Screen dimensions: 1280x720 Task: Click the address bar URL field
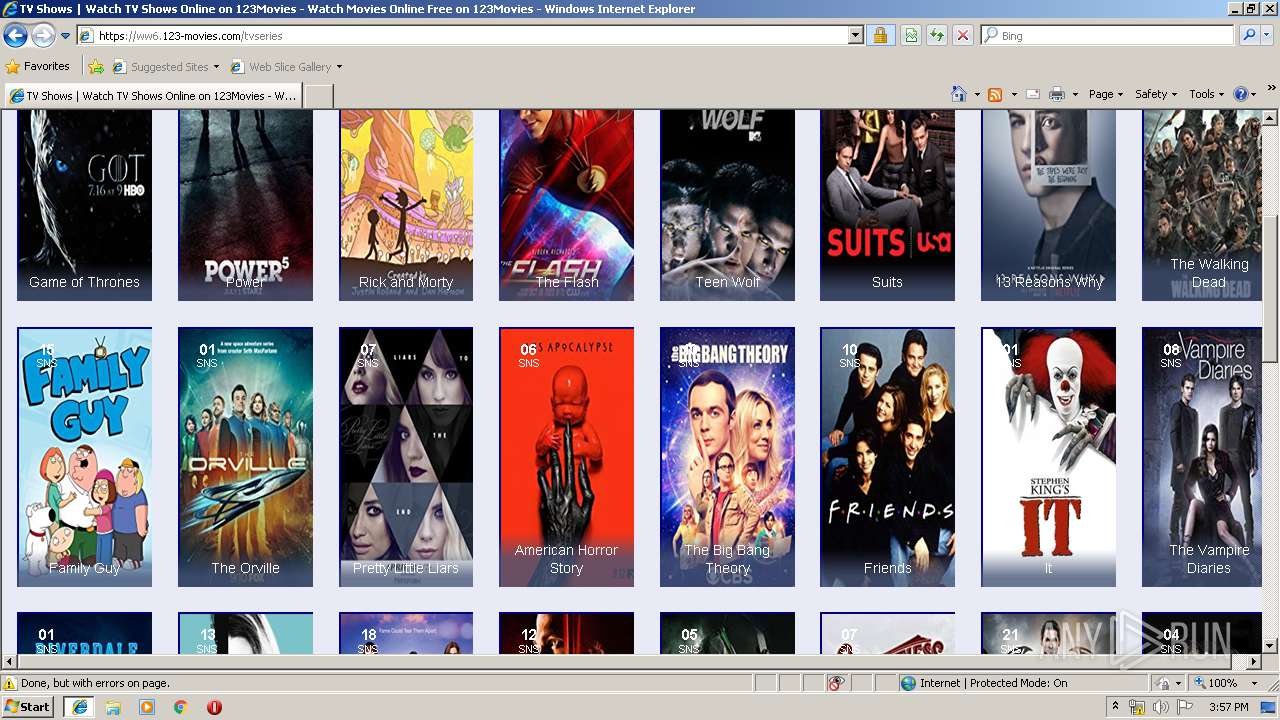[x=463, y=36]
